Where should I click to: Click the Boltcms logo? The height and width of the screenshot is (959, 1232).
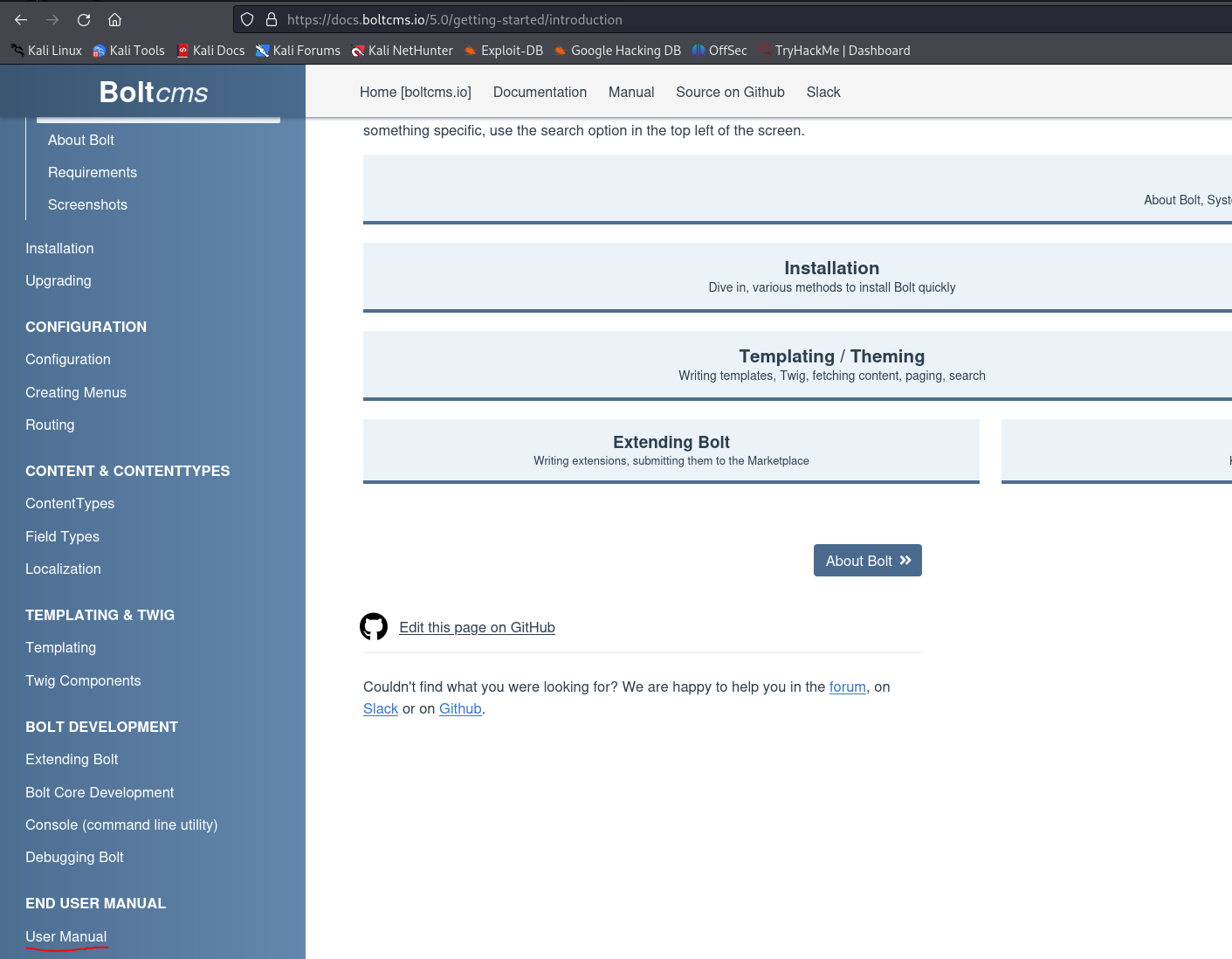coord(154,92)
